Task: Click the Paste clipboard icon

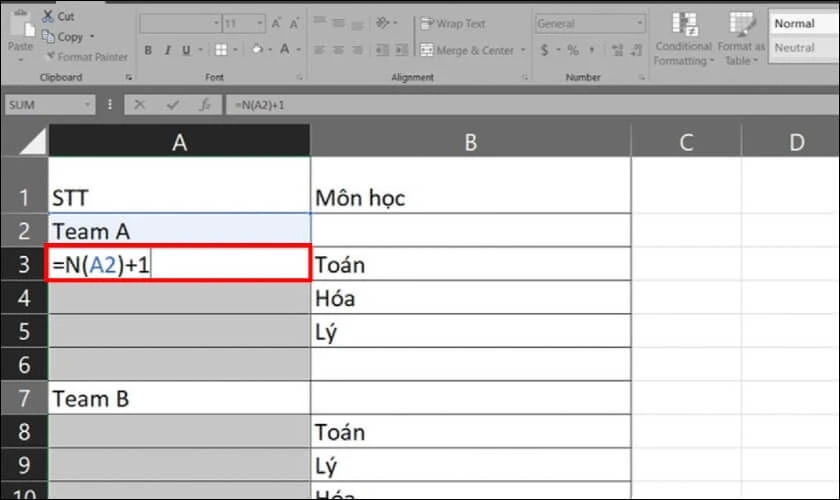Action: (x=21, y=23)
